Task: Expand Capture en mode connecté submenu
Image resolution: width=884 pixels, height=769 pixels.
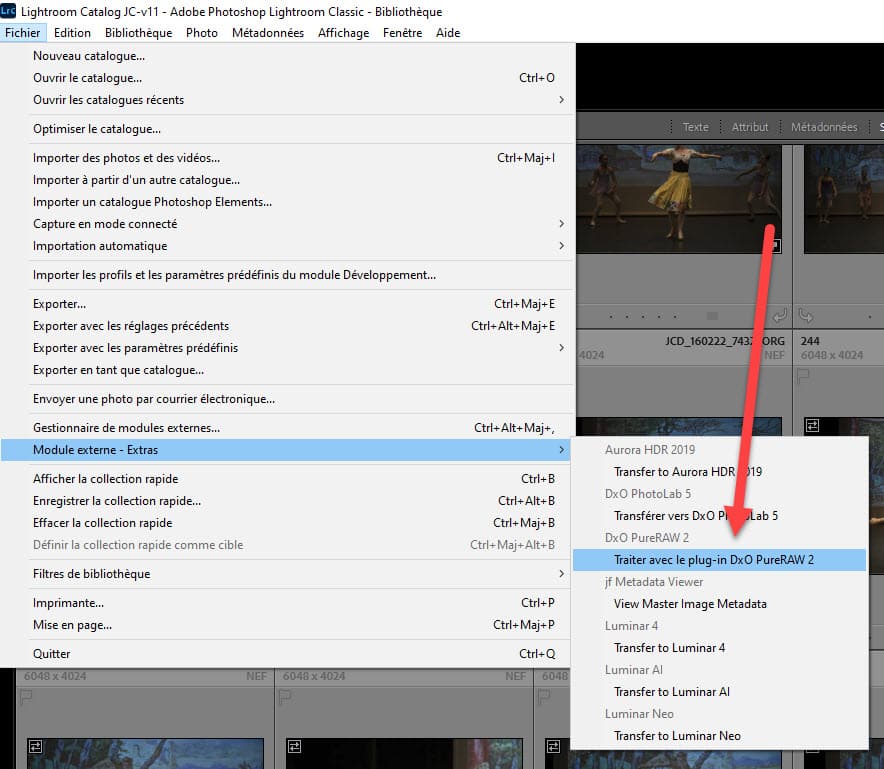Action: pos(288,224)
